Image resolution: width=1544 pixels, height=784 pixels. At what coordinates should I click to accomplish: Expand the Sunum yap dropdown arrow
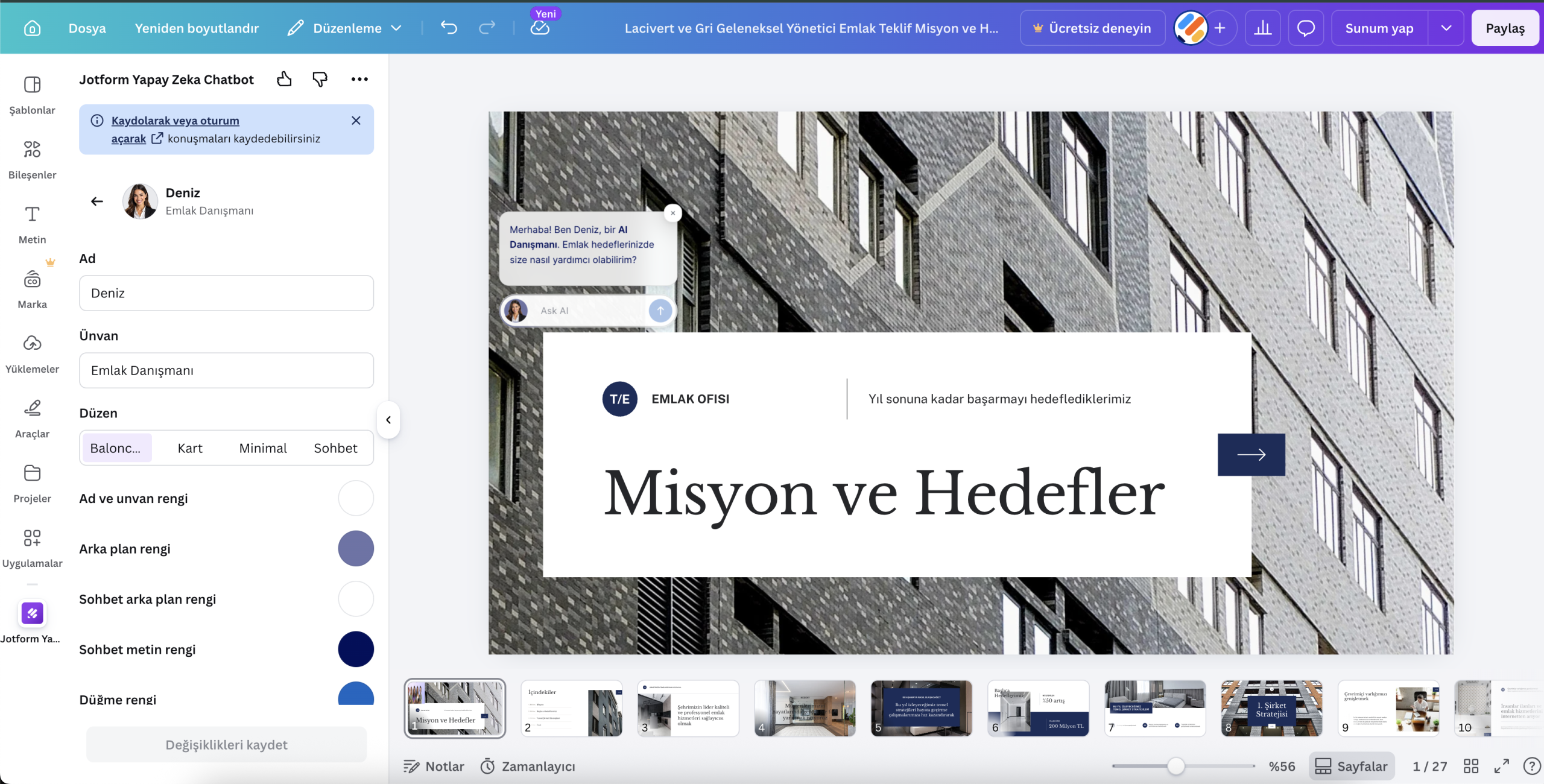pyautogui.click(x=1447, y=28)
